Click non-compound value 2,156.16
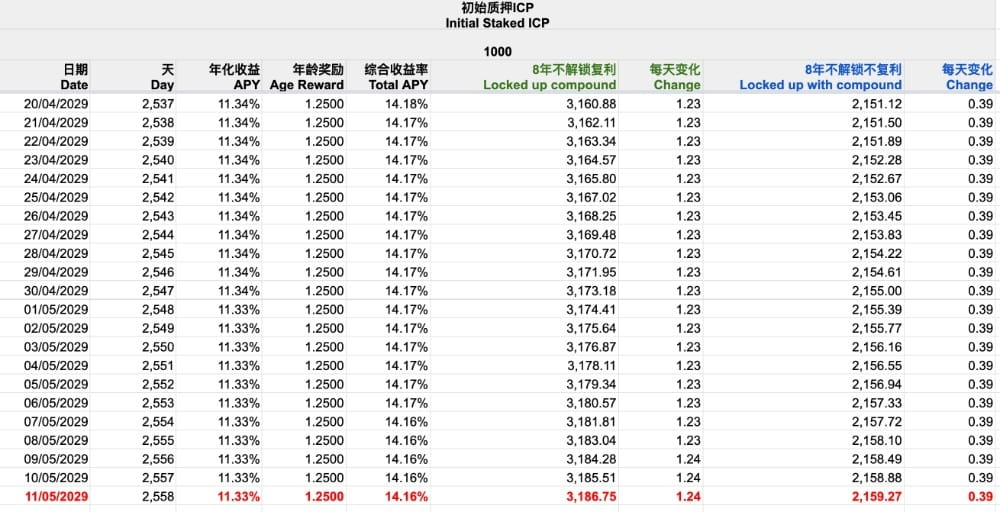 [x=878, y=347]
